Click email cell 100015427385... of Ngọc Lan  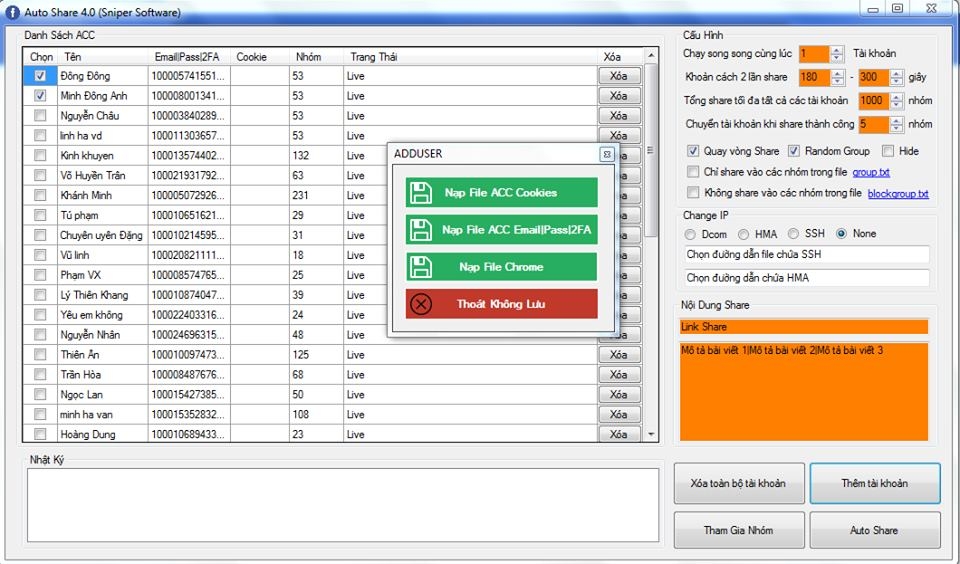189,394
